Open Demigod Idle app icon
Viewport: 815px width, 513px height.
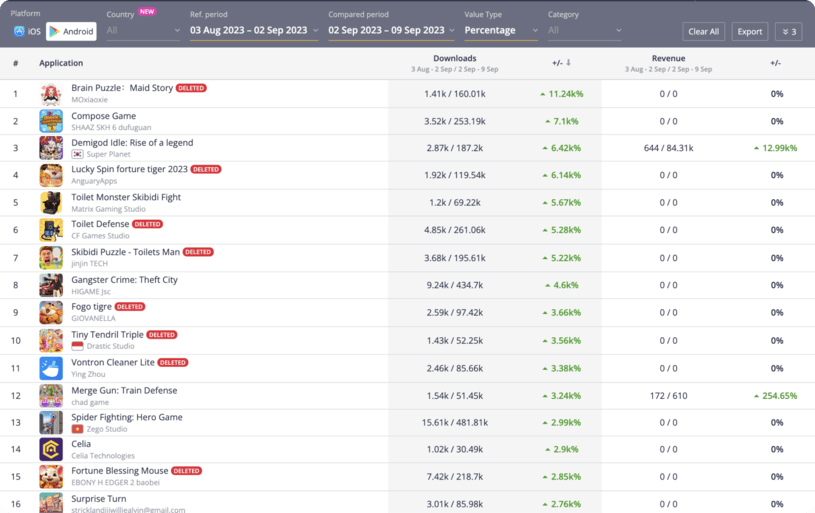51,148
